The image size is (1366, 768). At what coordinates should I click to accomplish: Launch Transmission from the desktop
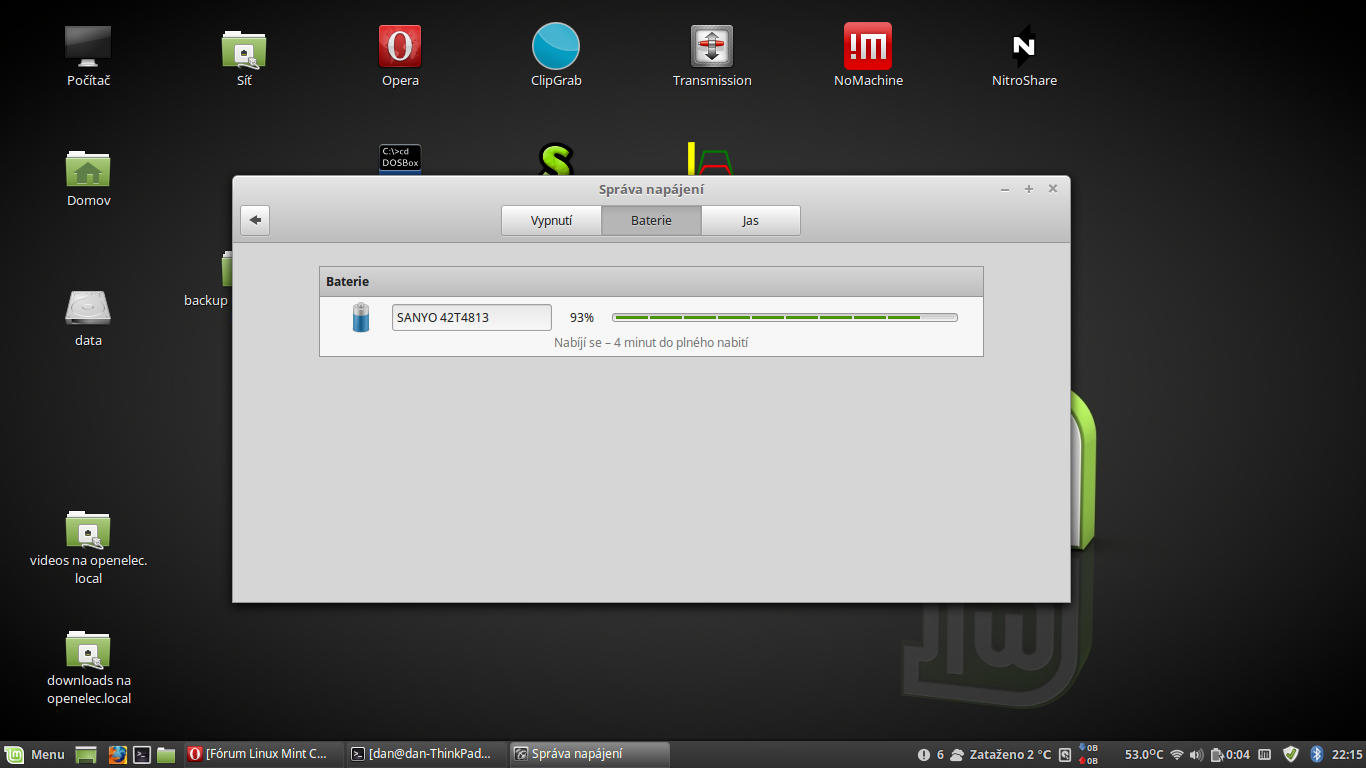coord(712,47)
